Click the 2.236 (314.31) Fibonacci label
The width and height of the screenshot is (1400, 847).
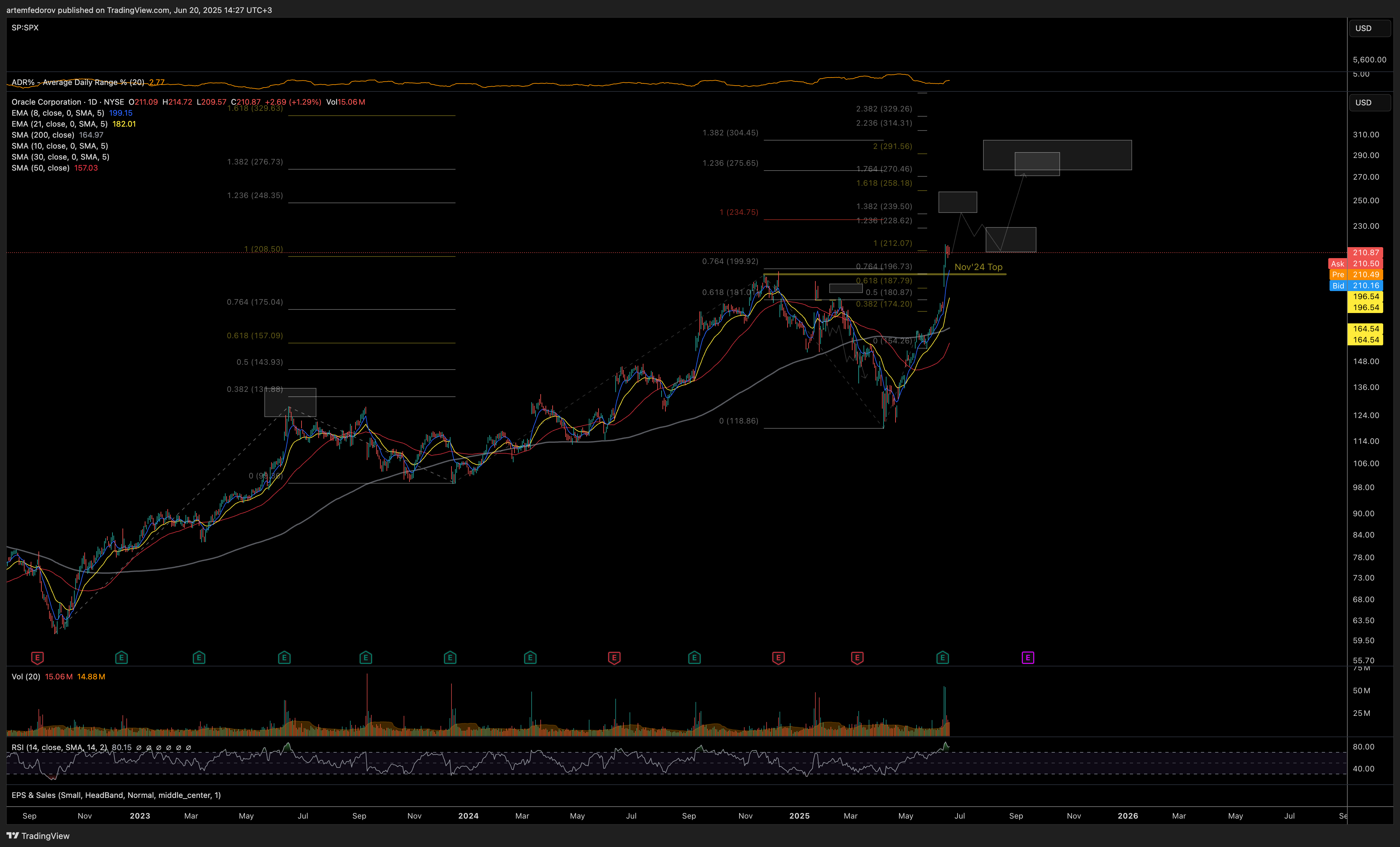[x=885, y=123]
